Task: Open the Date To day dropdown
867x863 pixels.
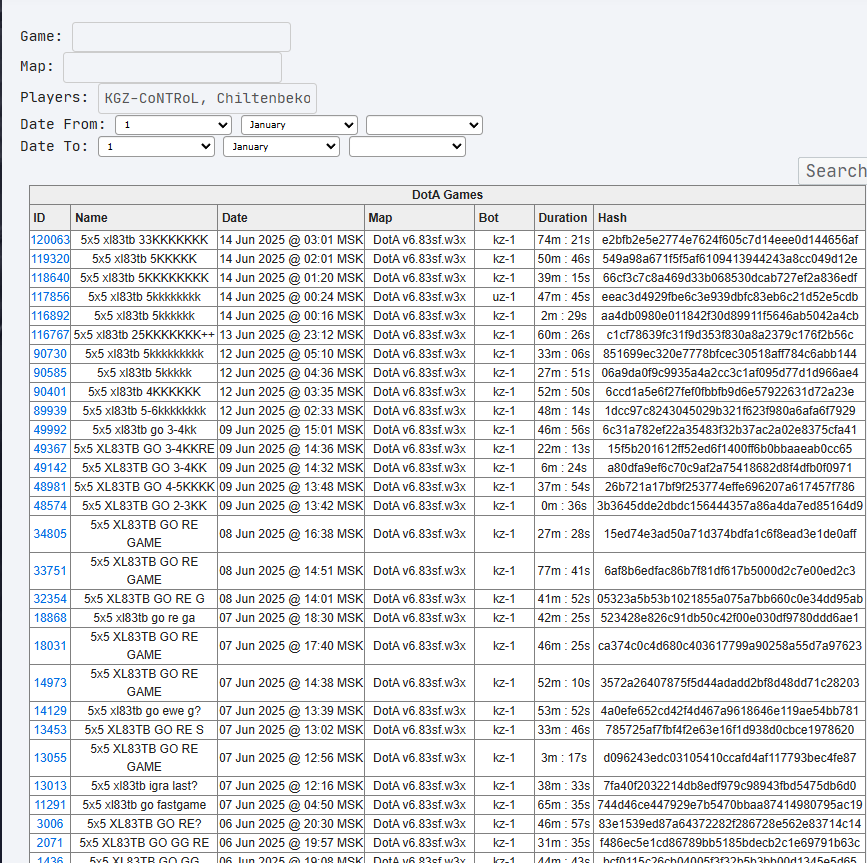Action: pyautogui.click(x=156, y=147)
